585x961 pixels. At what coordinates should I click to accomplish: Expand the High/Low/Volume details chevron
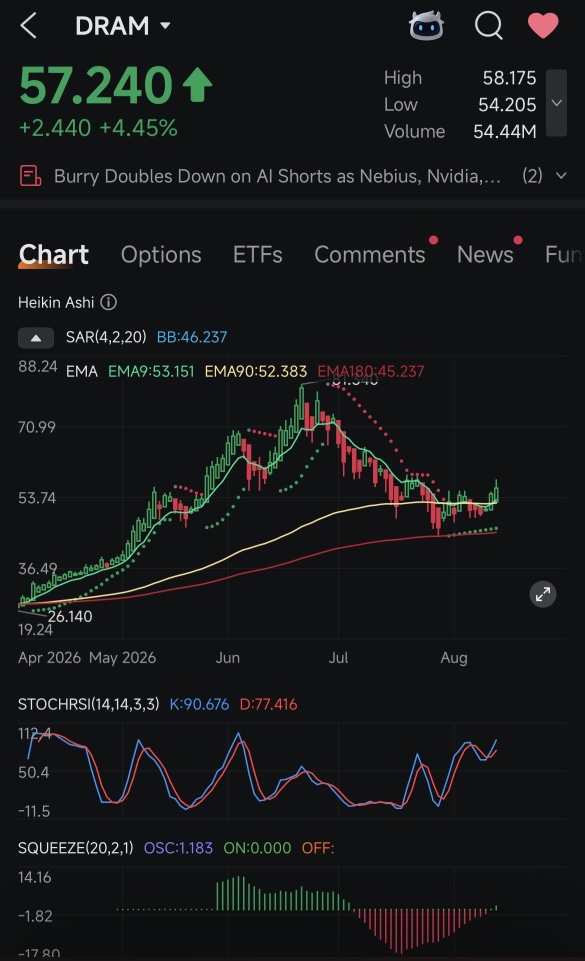click(556, 103)
